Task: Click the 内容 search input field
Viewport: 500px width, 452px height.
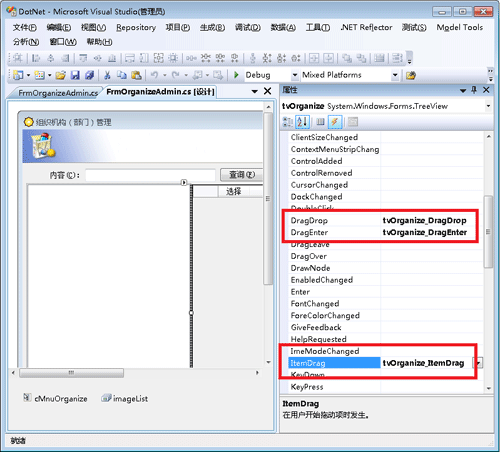Action: point(150,175)
